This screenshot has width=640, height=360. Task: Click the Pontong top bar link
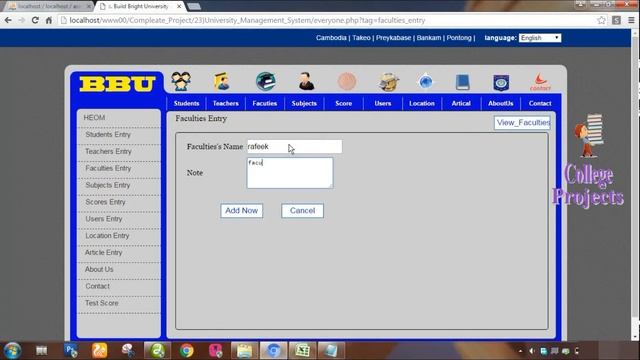pyautogui.click(x=459, y=38)
